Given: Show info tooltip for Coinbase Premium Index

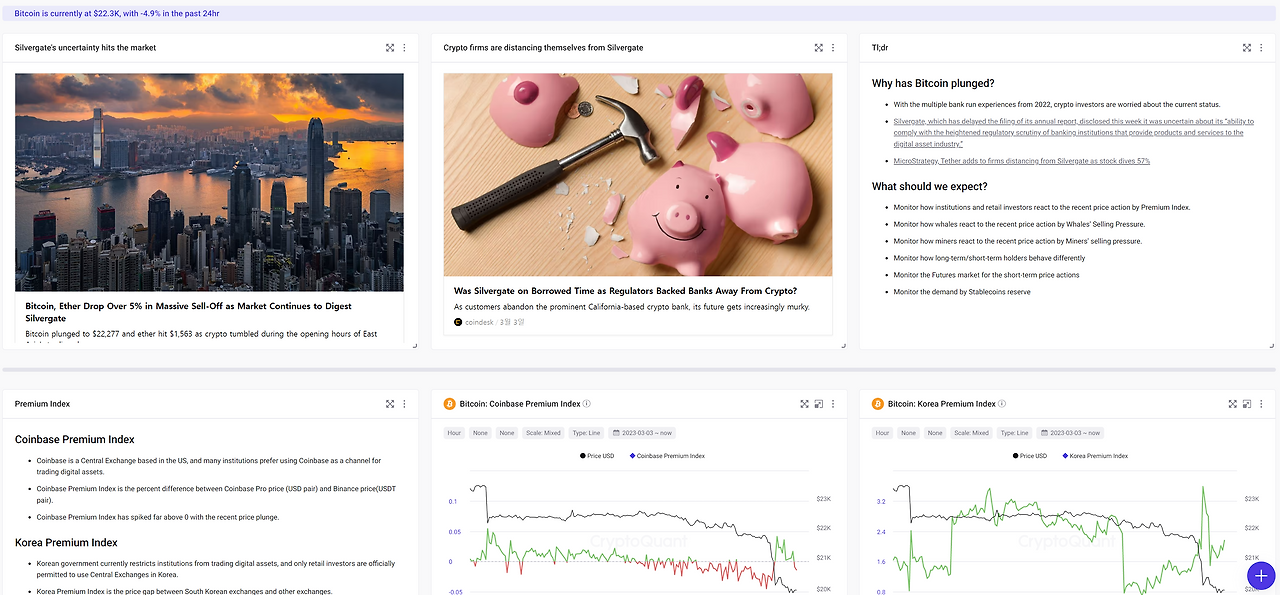Looking at the screenshot, I should coord(587,404).
